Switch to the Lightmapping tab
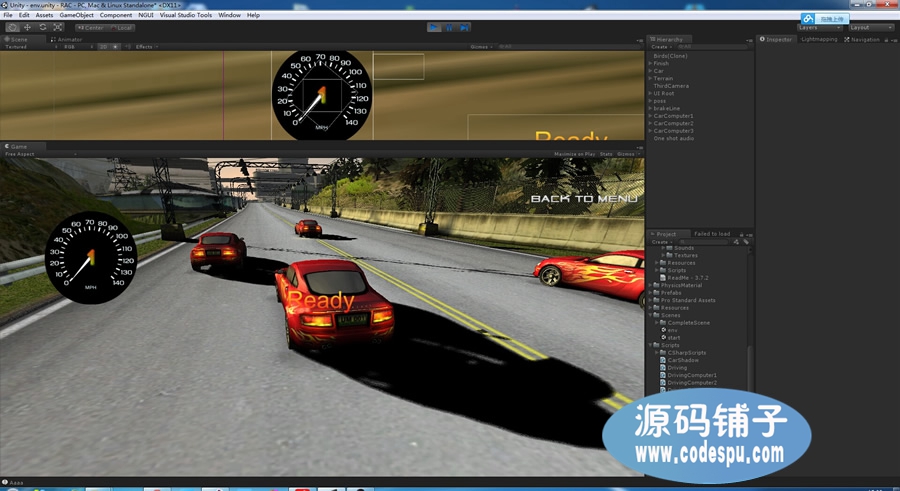 (x=818, y=39)
